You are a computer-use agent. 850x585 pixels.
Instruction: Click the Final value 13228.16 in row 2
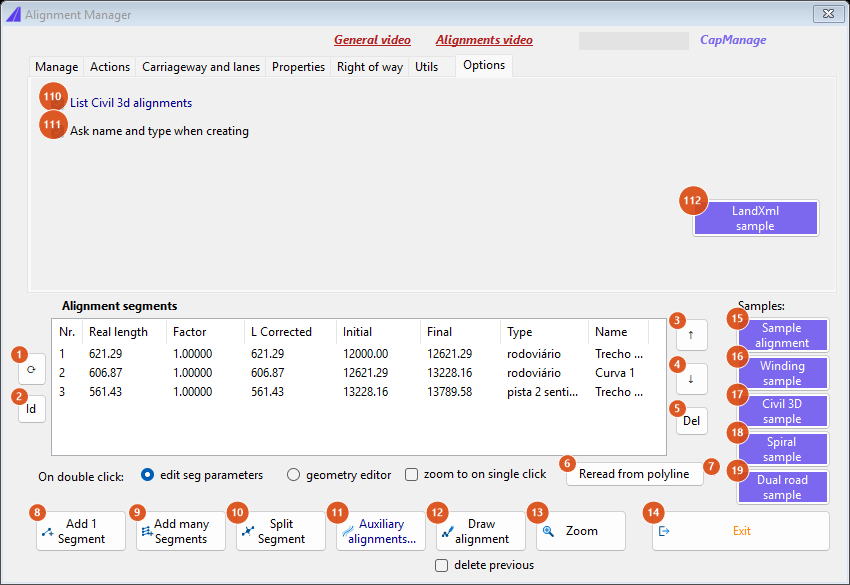point(449,373)
